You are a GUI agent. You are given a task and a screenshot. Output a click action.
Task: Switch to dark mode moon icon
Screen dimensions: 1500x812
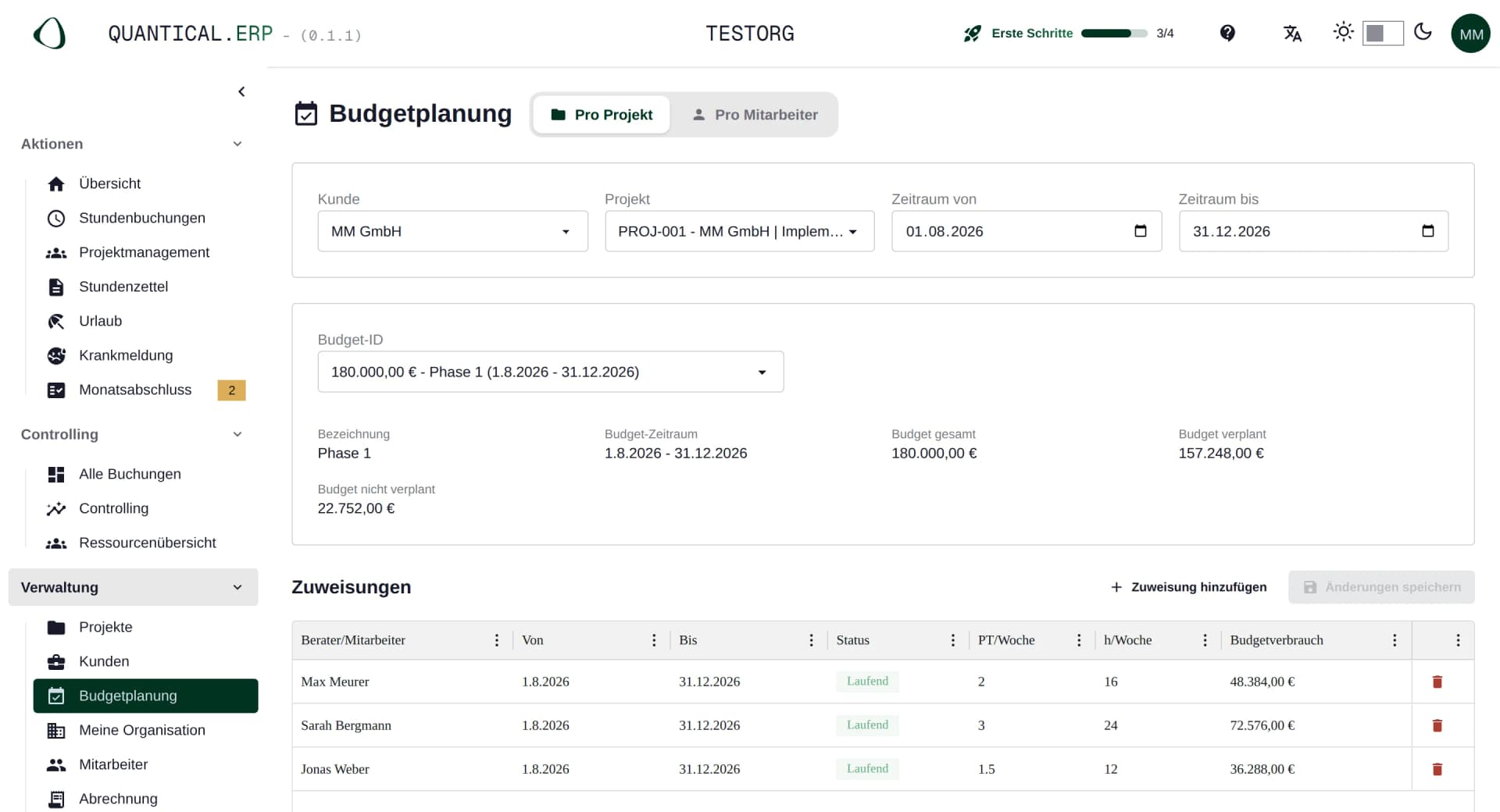click(x=1423, y=32)
